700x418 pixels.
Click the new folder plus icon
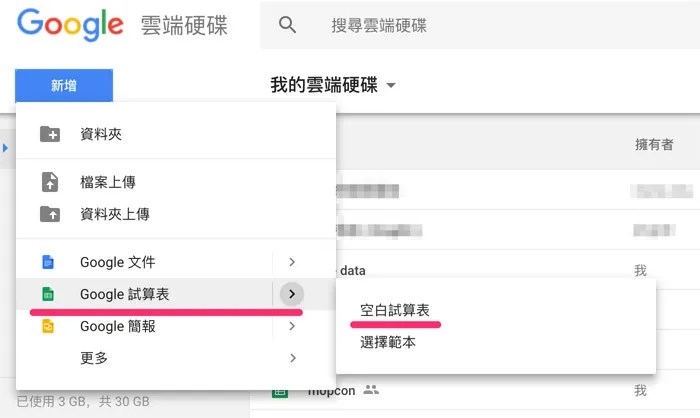coord(50,134)
